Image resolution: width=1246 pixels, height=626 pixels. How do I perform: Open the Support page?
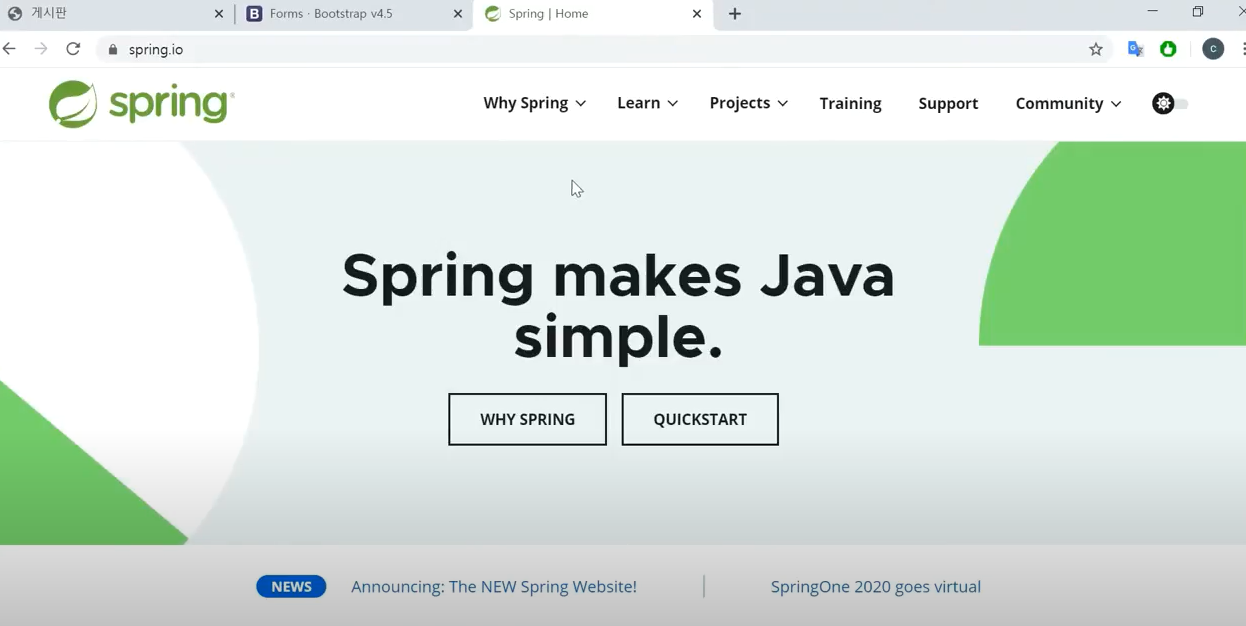(948, 103)
